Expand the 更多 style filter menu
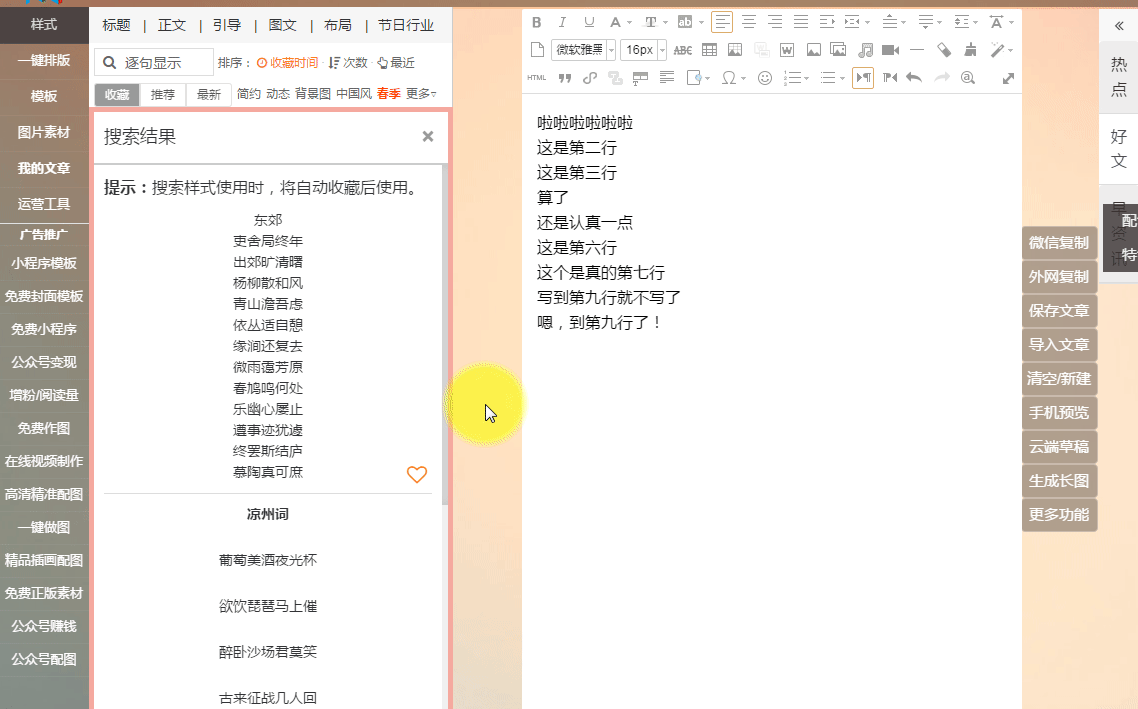Image resolution: width=1138 pixels, height=709 pixels. (421, 94)
